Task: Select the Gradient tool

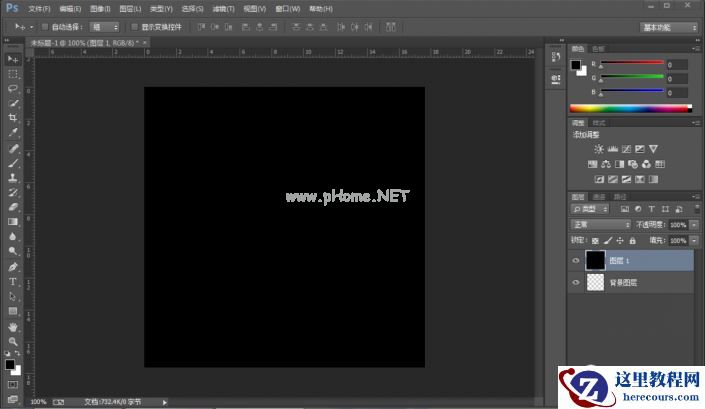Action: [13, 222]
